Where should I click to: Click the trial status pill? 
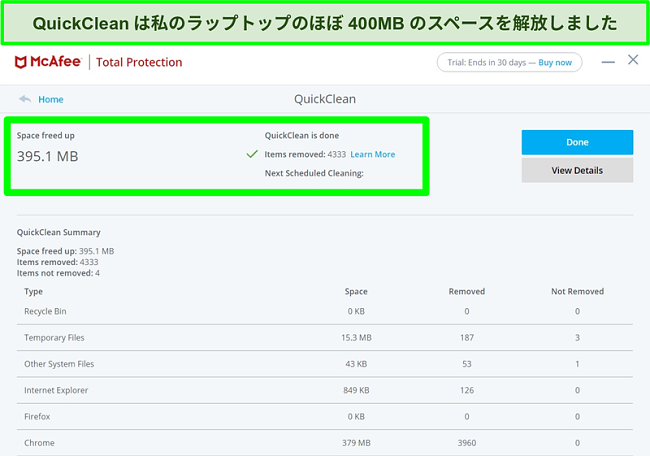click(x=509, y=63)
